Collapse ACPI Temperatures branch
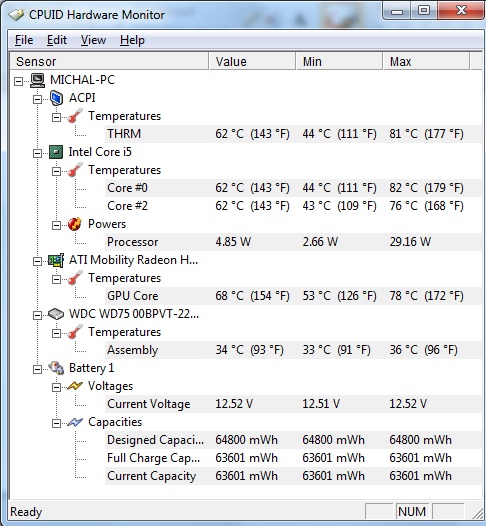486x526 pixels. [x=56, y=117]
